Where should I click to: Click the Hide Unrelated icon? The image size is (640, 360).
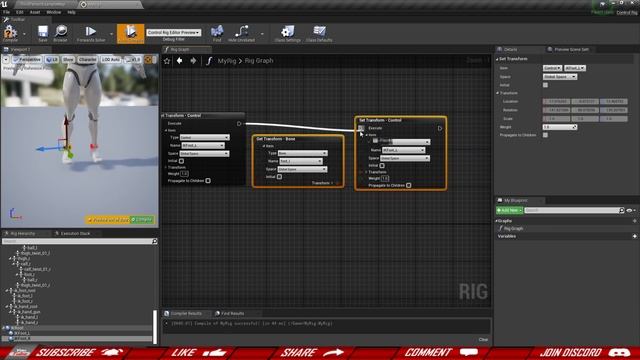click(x=241, y=31)
